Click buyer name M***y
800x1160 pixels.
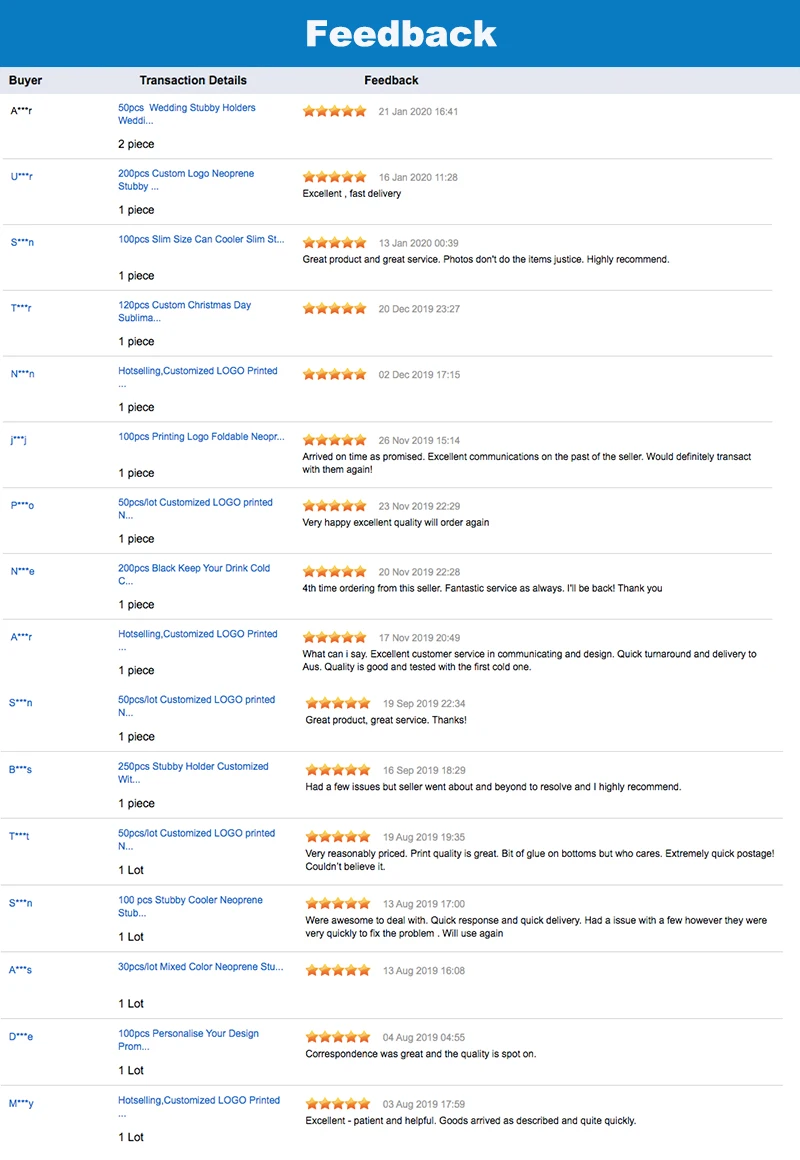point(21,1104)
